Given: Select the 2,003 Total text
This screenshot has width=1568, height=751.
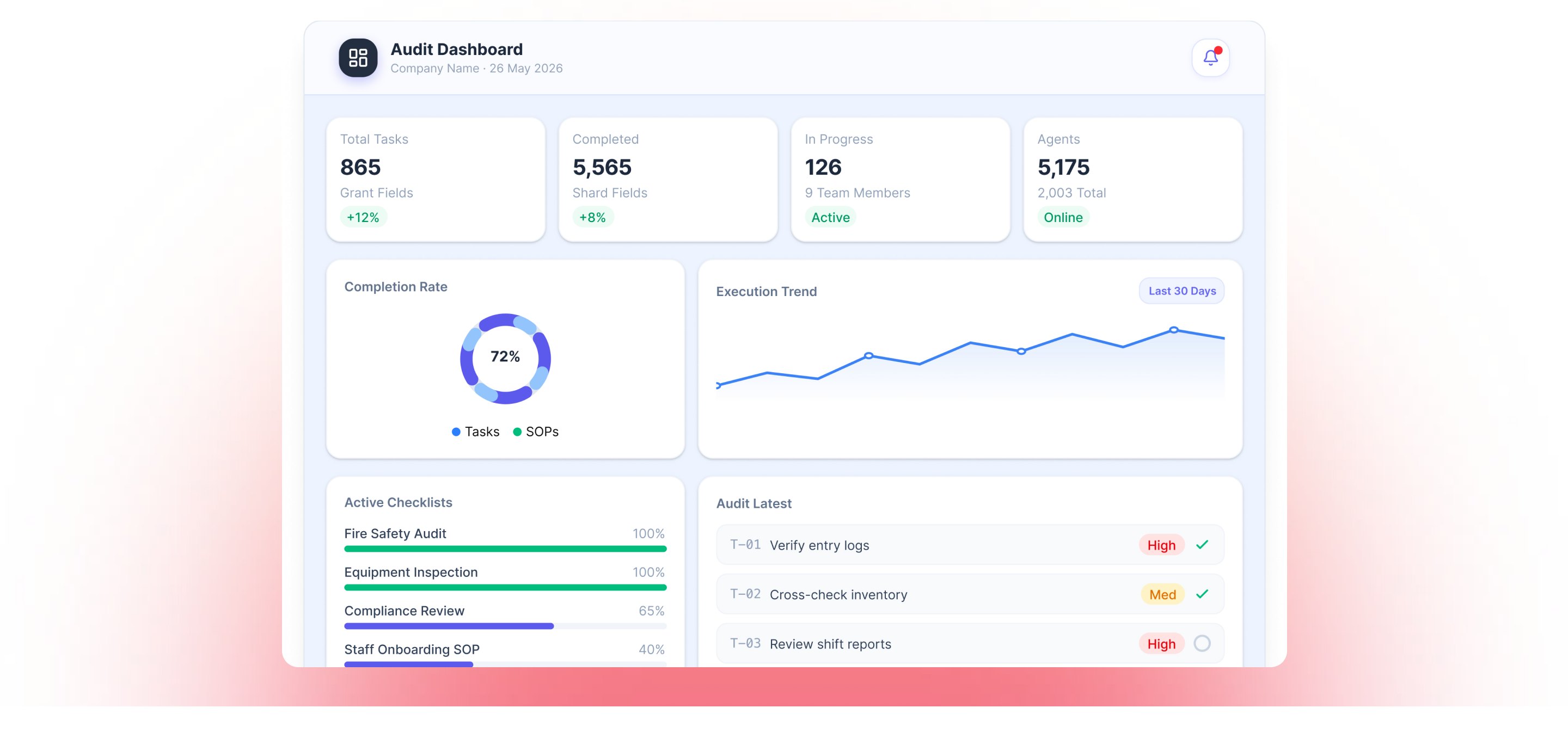Looking at the screenshot, I should click(1071, 193).
